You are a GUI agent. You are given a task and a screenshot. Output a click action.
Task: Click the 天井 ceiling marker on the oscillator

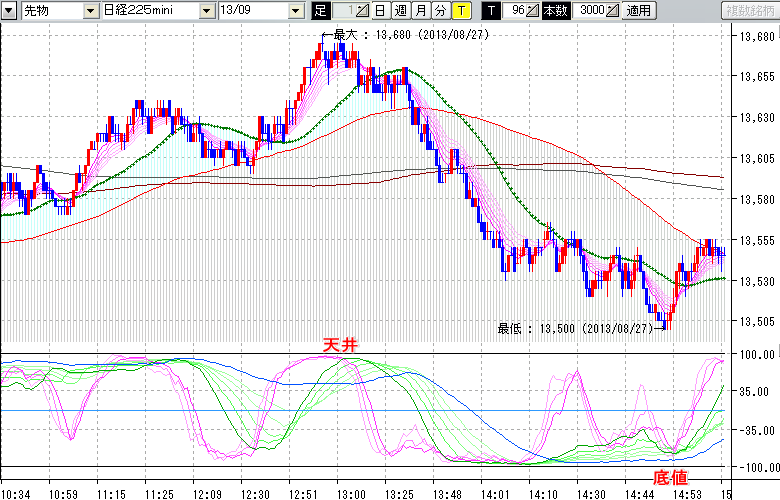point(338,344)
